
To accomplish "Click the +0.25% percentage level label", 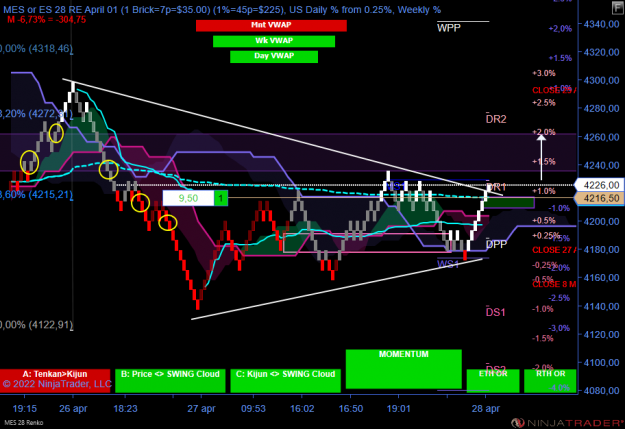I will 545,236.
